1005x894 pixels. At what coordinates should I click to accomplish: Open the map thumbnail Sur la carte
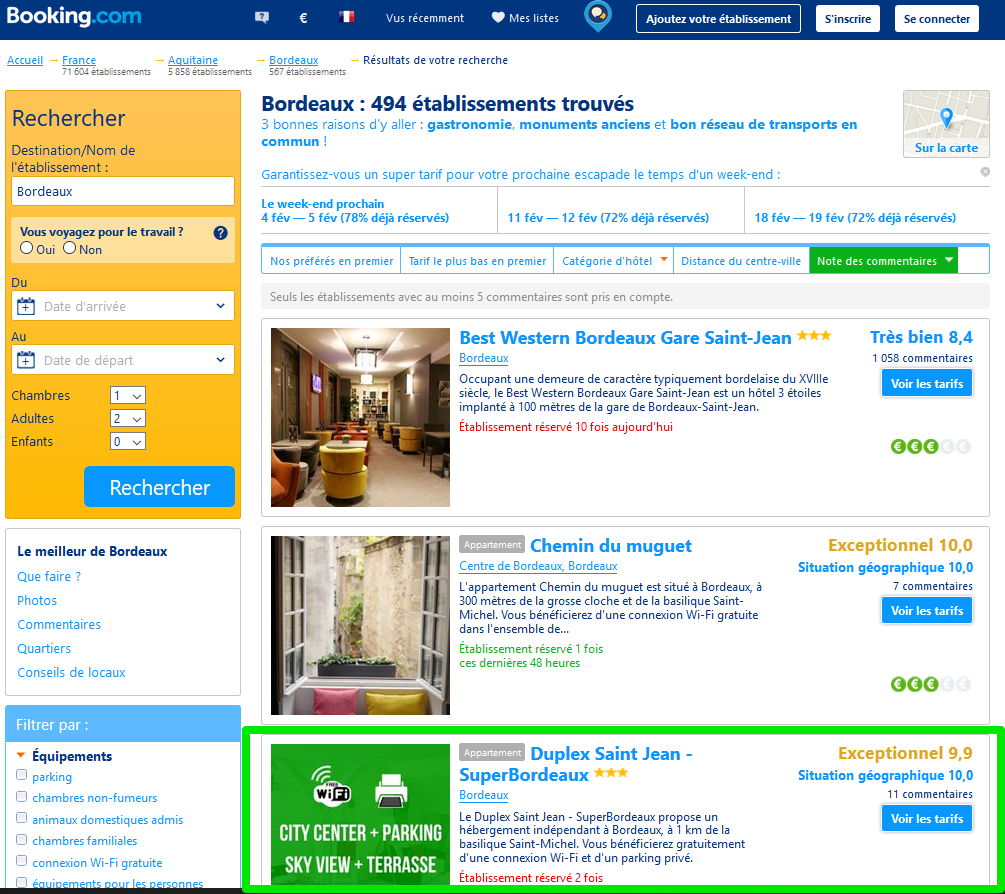(x=946, y=124)
